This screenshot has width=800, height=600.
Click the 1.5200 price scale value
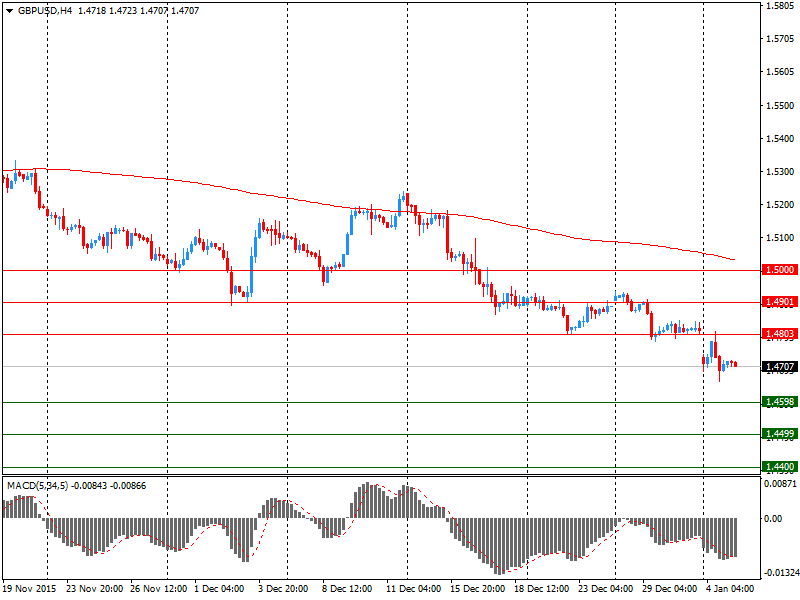(x=780, y=205)
